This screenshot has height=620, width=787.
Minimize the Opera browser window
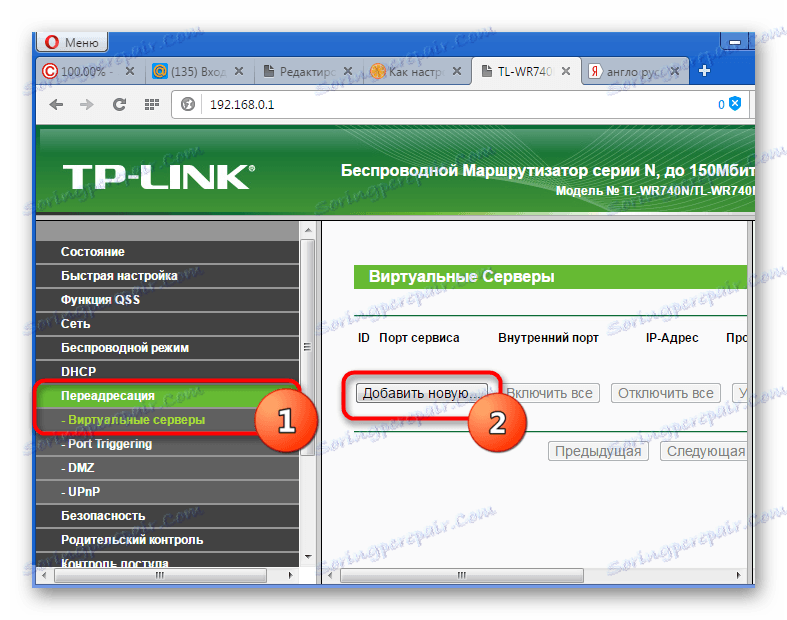(735, 42)
